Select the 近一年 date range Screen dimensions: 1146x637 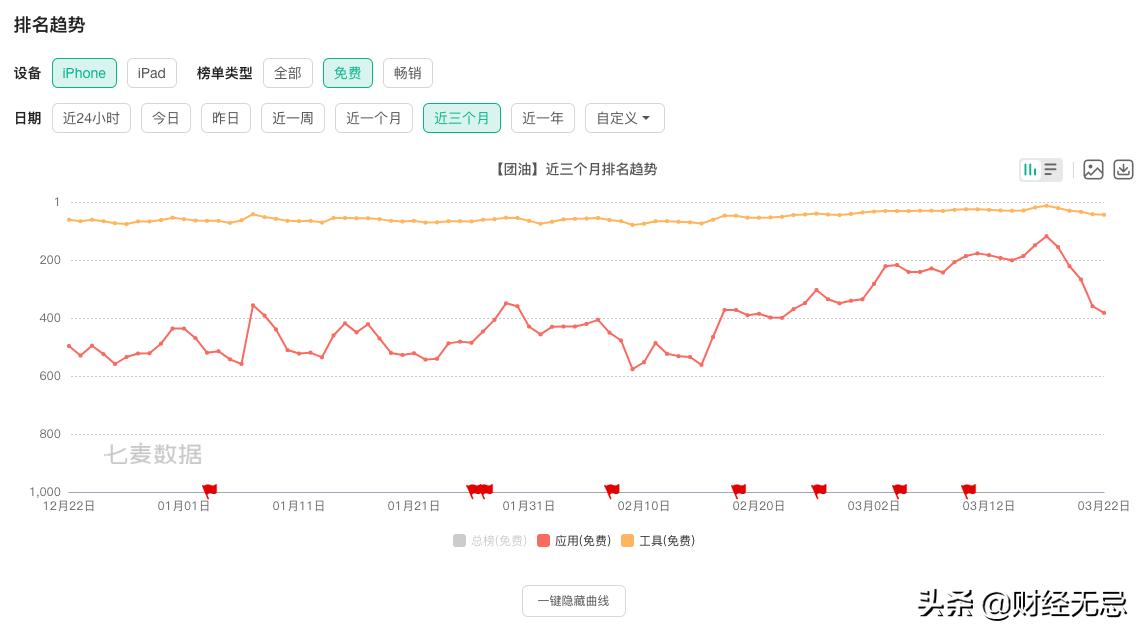click(542, 118)
